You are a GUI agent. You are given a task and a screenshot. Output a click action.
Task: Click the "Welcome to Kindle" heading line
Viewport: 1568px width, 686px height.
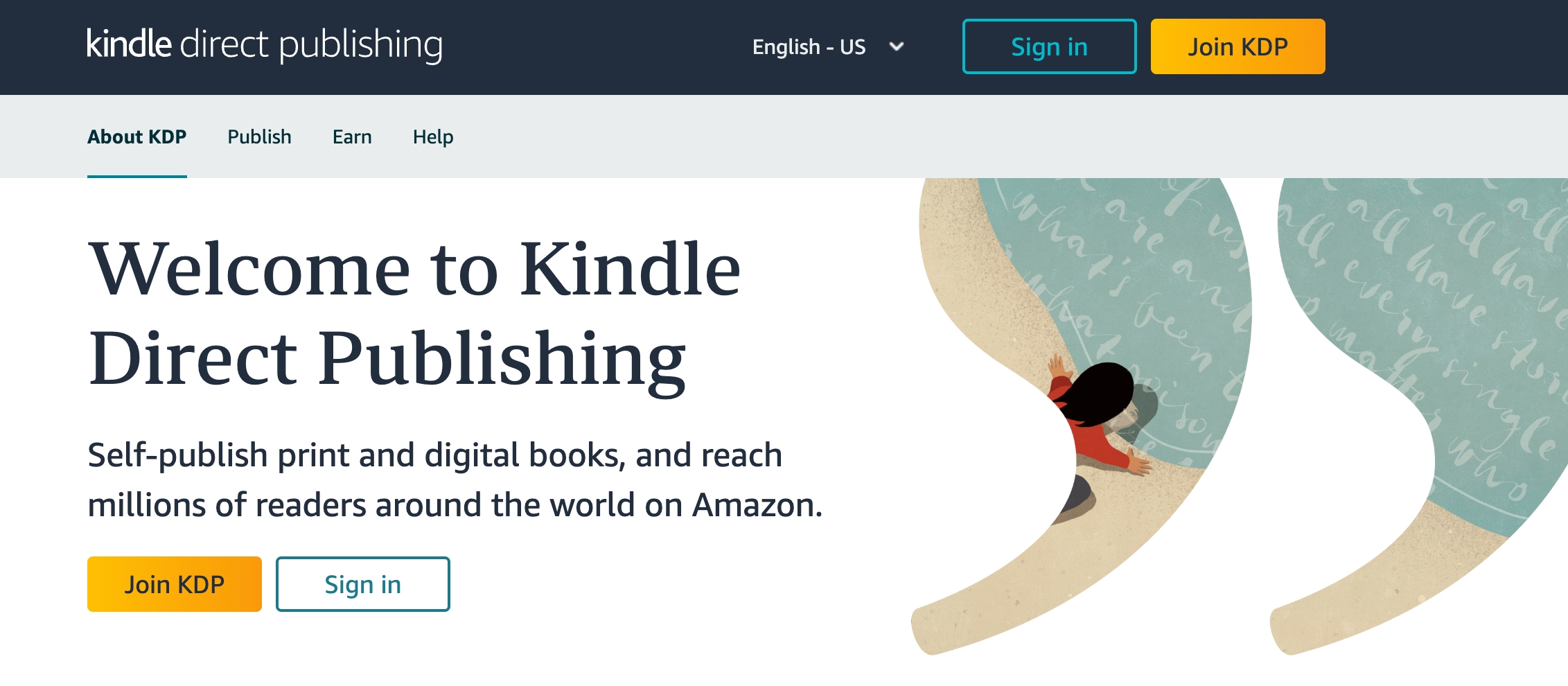414,269
